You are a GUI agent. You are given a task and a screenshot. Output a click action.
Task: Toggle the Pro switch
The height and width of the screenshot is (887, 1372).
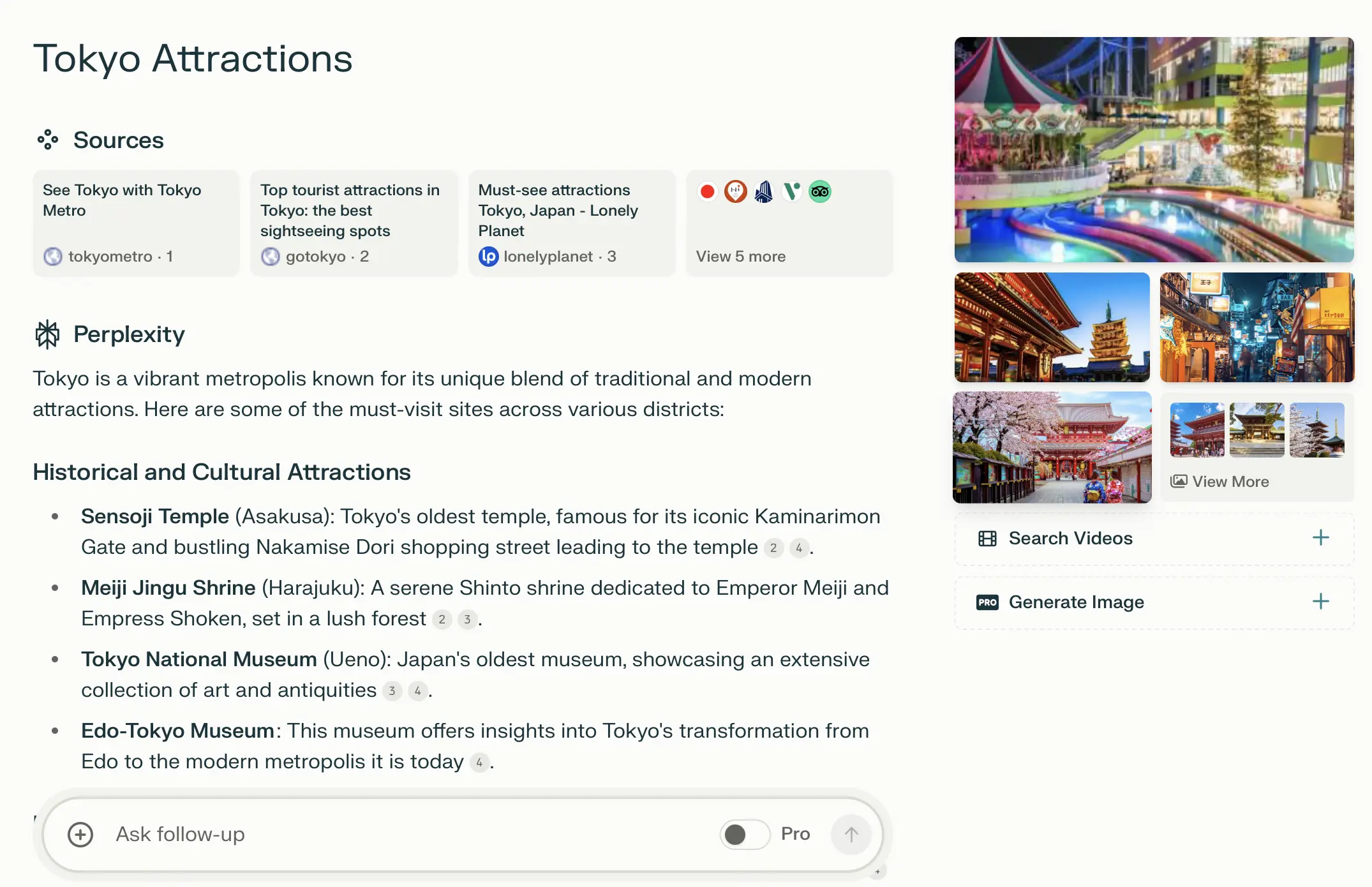point(745,834)
